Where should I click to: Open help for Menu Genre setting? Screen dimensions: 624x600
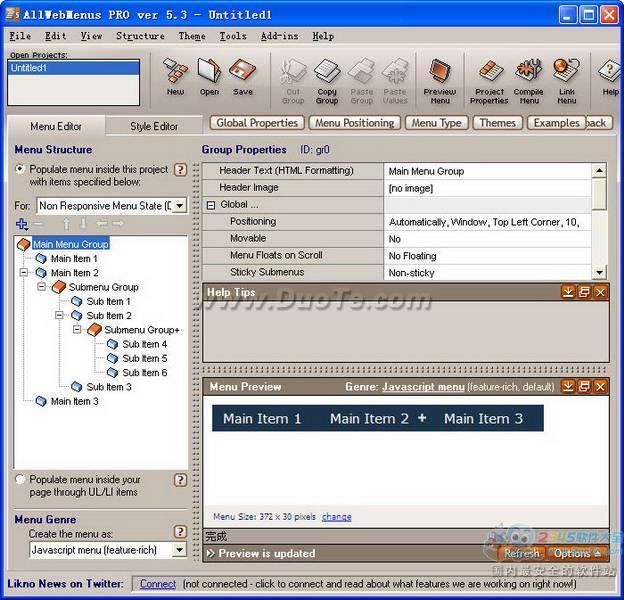[x=180, y=532]
